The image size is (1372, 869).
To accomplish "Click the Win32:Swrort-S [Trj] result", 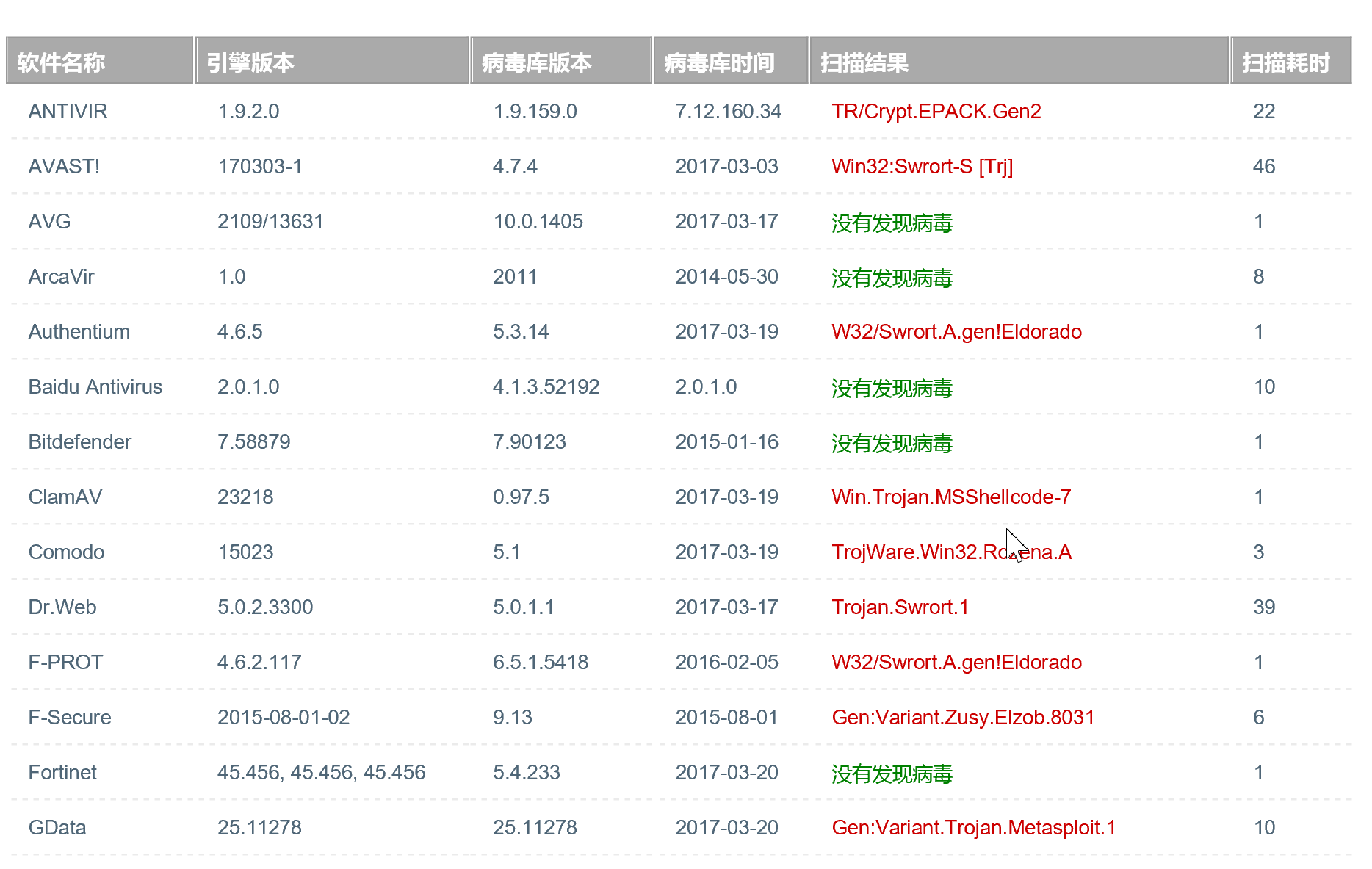I will point(923,167).
